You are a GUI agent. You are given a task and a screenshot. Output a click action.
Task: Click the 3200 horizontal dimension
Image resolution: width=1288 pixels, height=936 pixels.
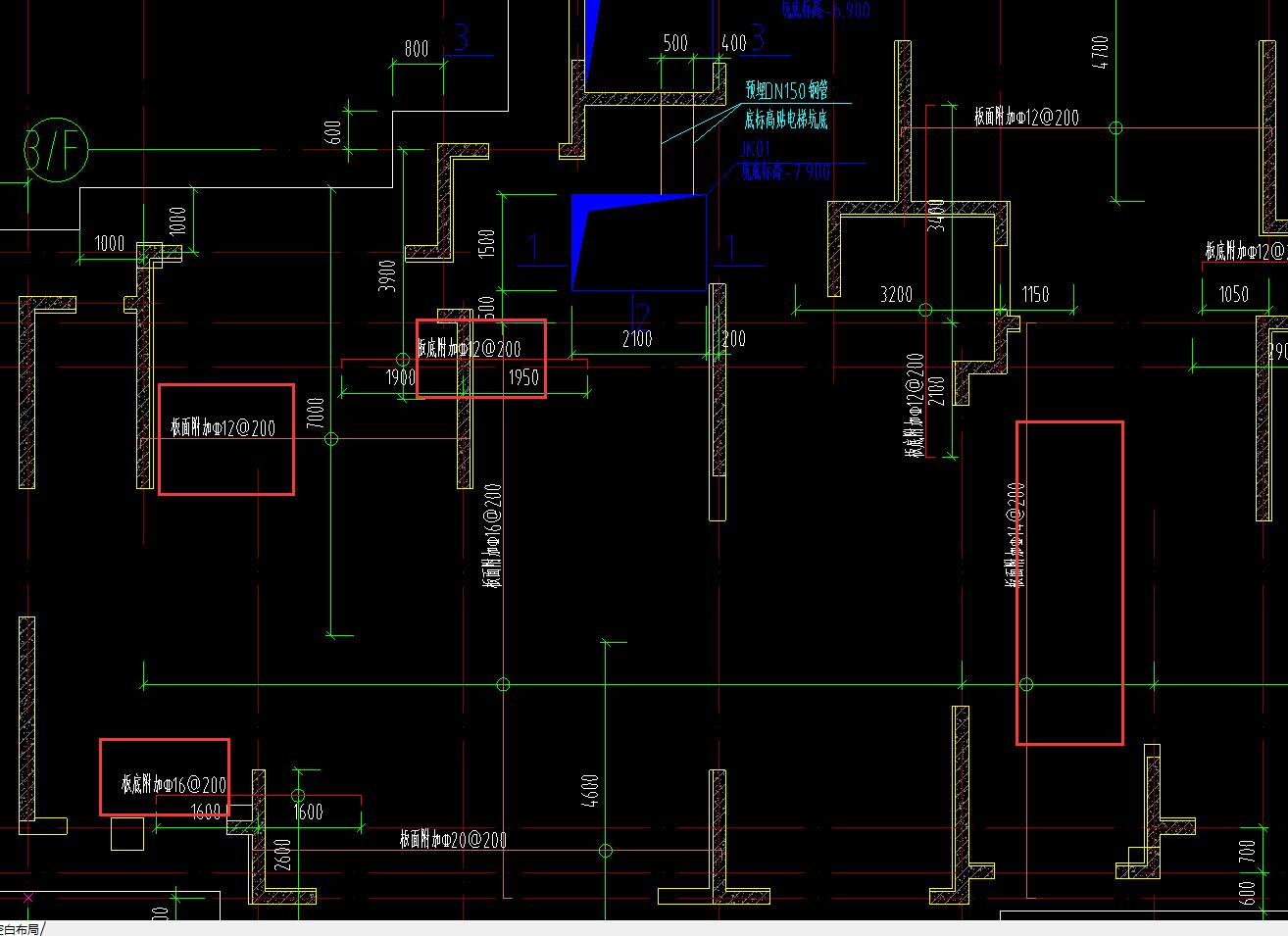[x=896, y=294]
